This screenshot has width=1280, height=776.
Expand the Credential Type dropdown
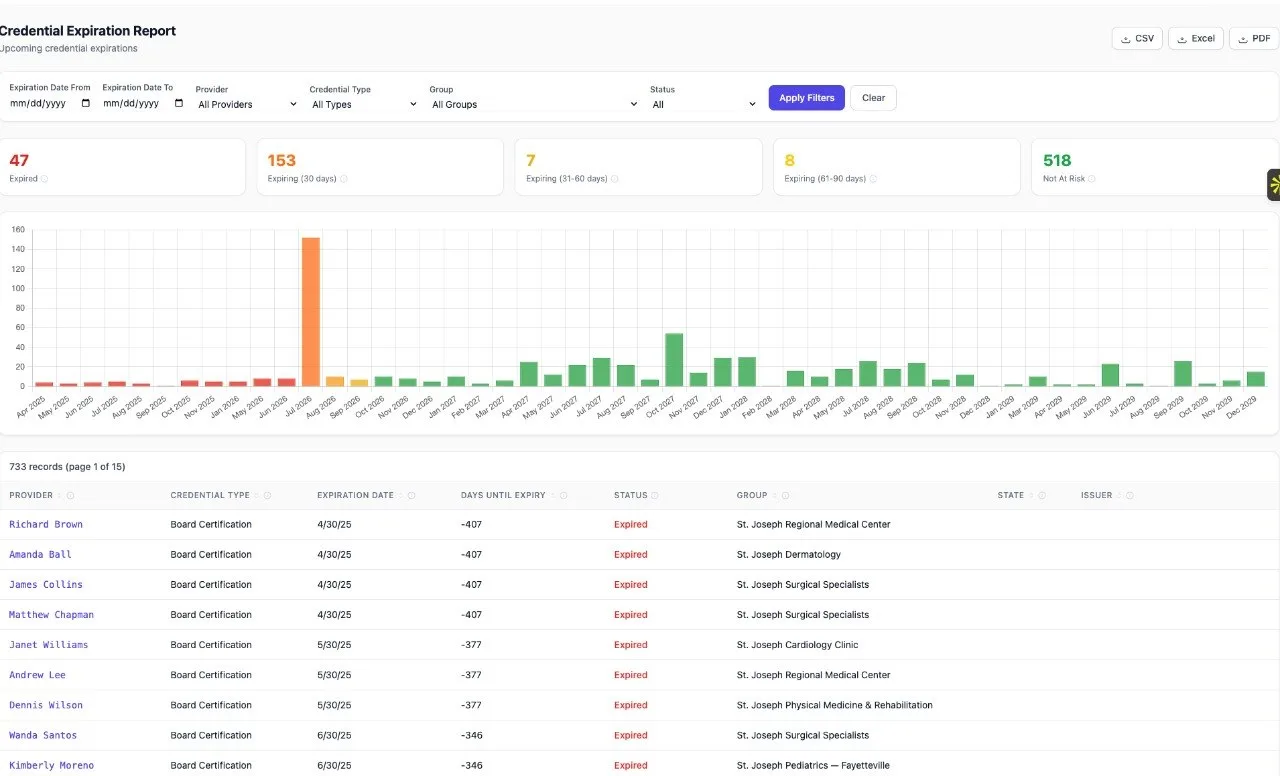[364, 104]
